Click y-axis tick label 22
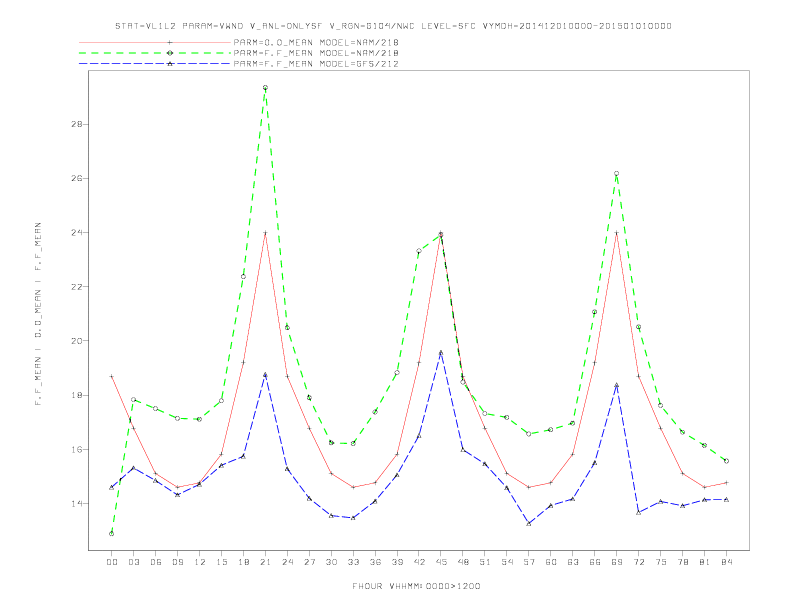This screenshot has height=612, width=792. tap(76, 287)
